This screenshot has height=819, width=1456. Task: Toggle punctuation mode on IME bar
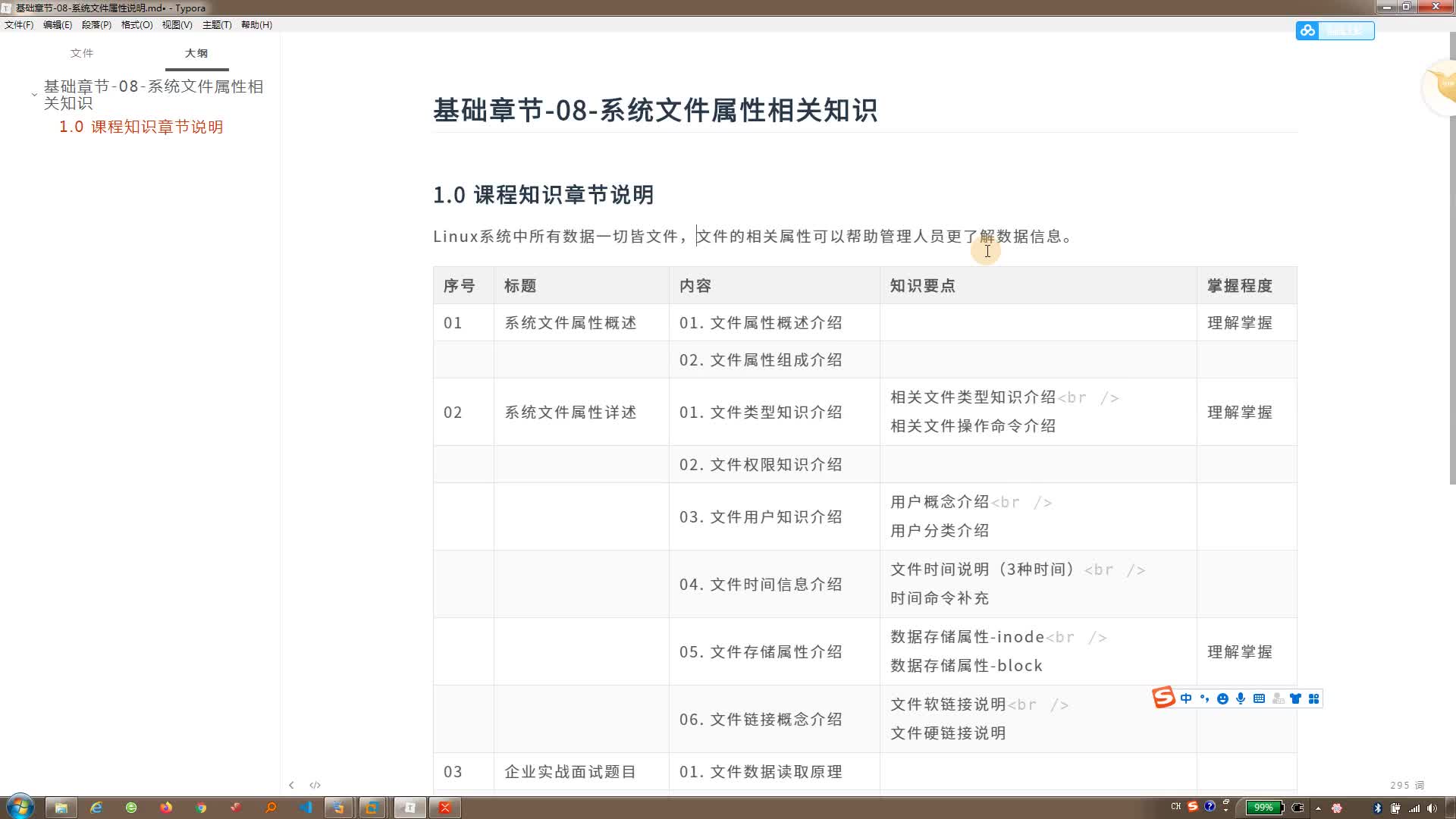pos(1204,698)
